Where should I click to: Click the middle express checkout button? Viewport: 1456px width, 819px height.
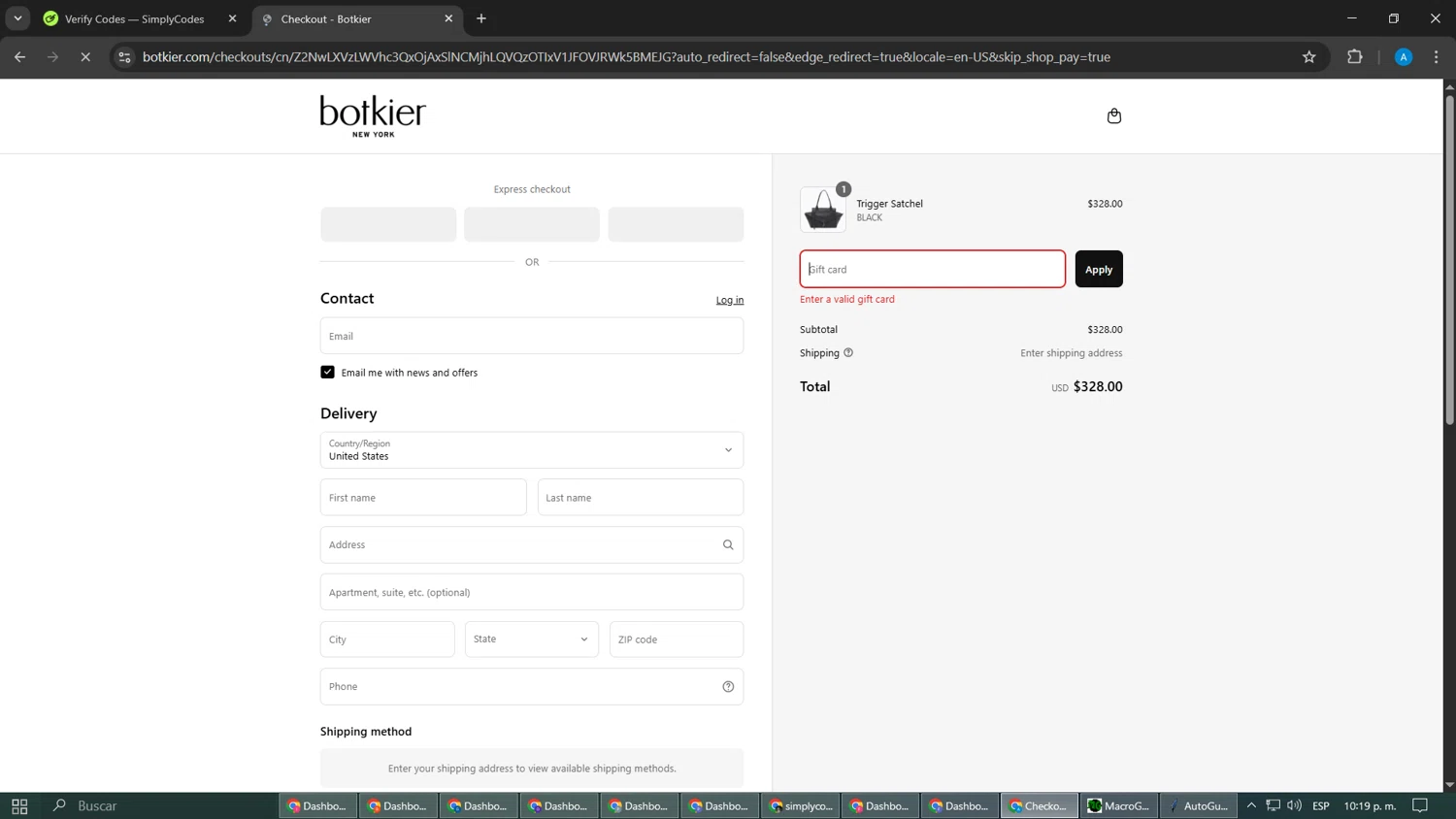click(532, 224)
